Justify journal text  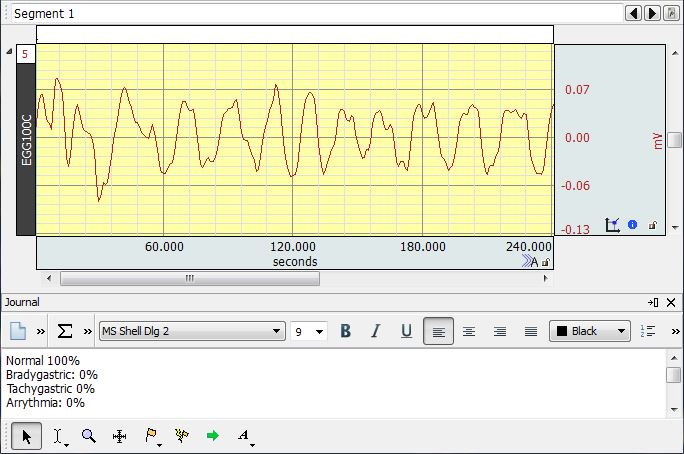[531, 331]
